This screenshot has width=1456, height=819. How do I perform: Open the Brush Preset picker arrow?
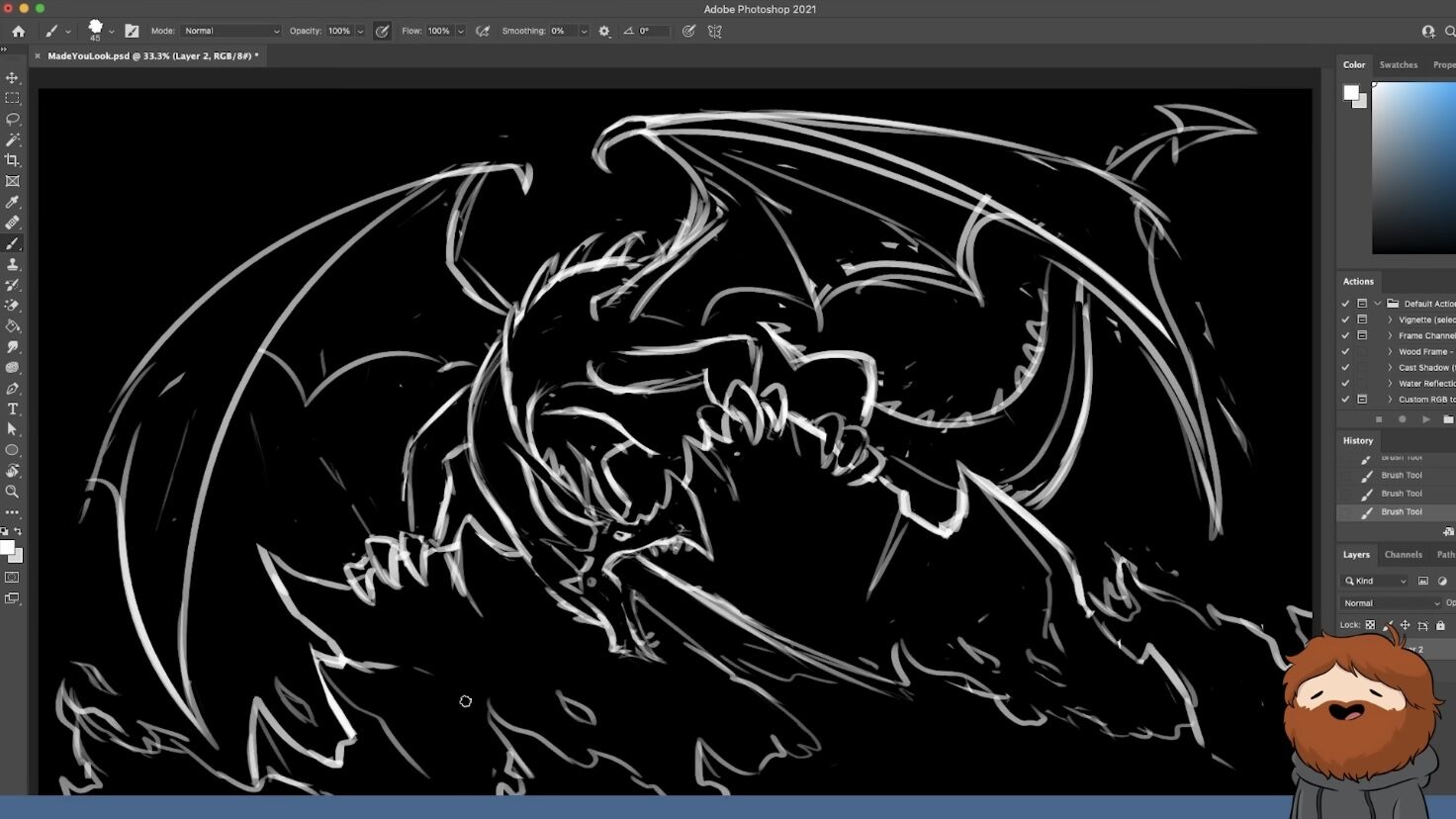coord(112,32)
